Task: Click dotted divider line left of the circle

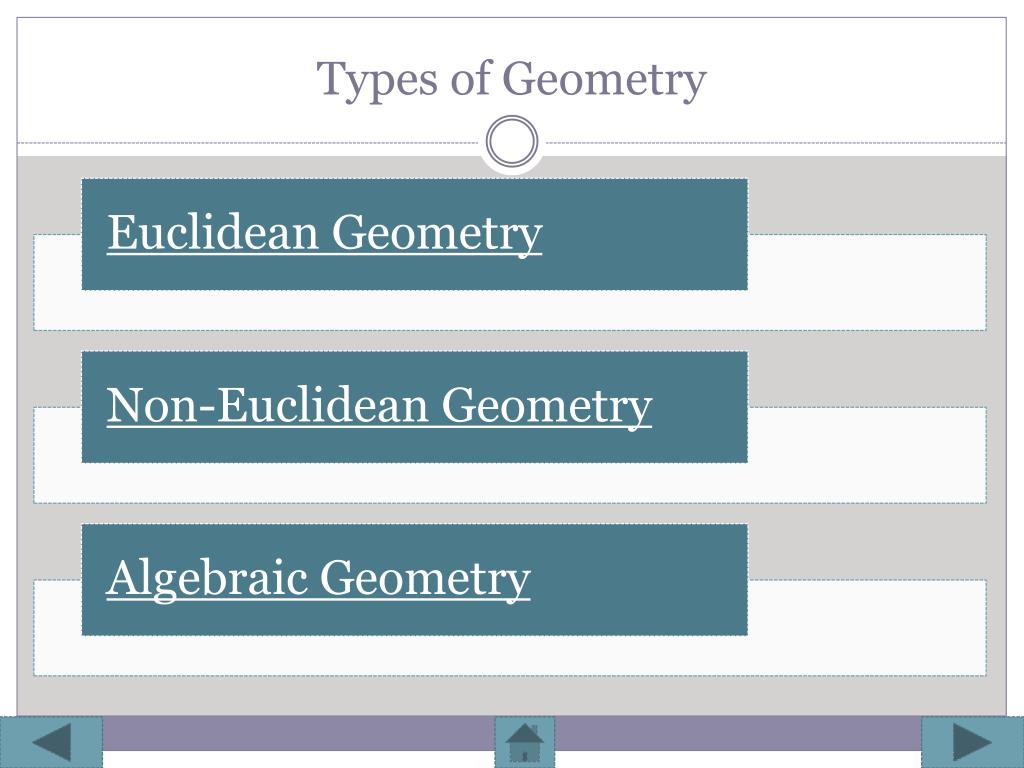Action: 248,142
